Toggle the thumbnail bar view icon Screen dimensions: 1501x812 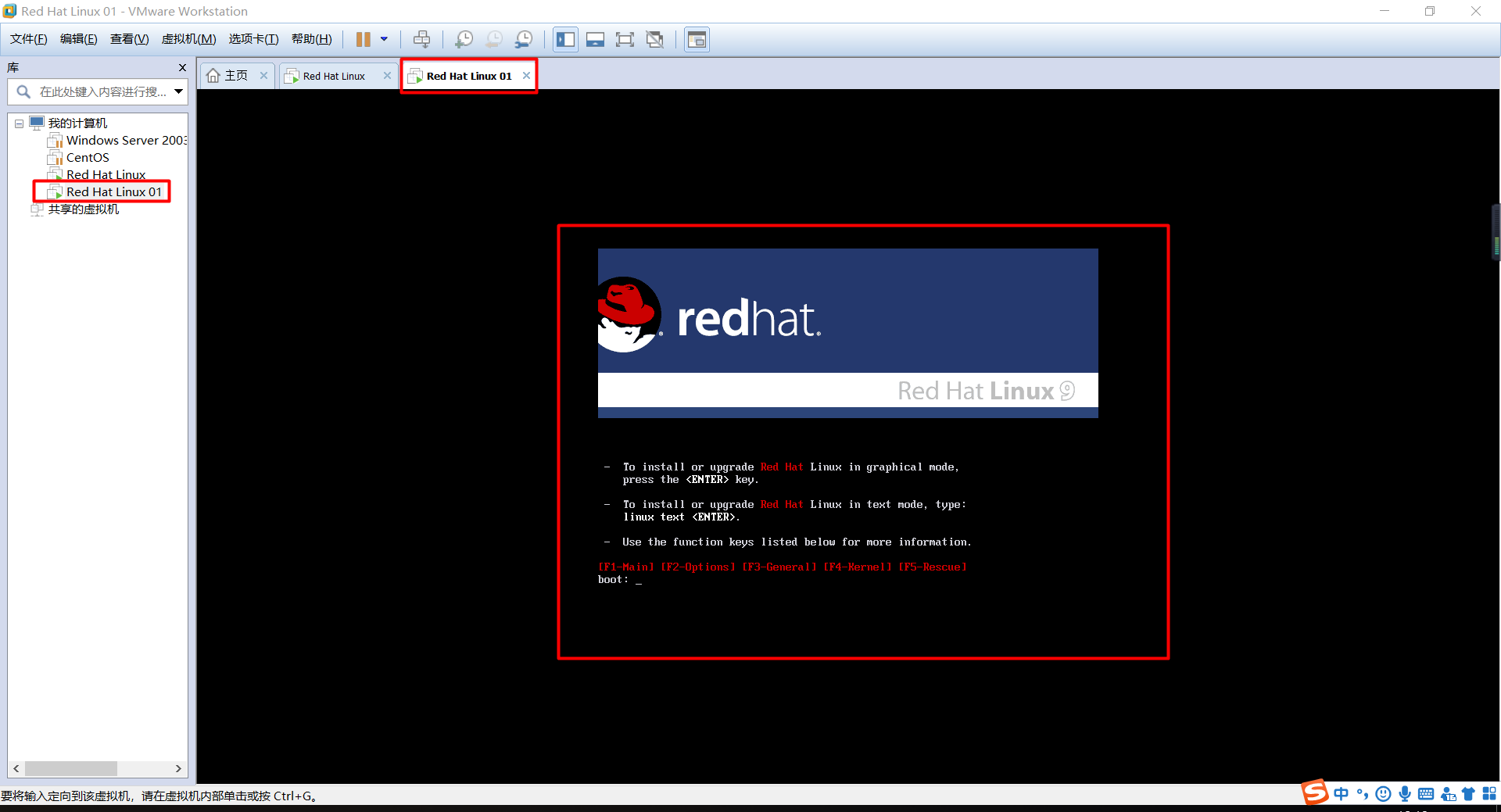595,39
